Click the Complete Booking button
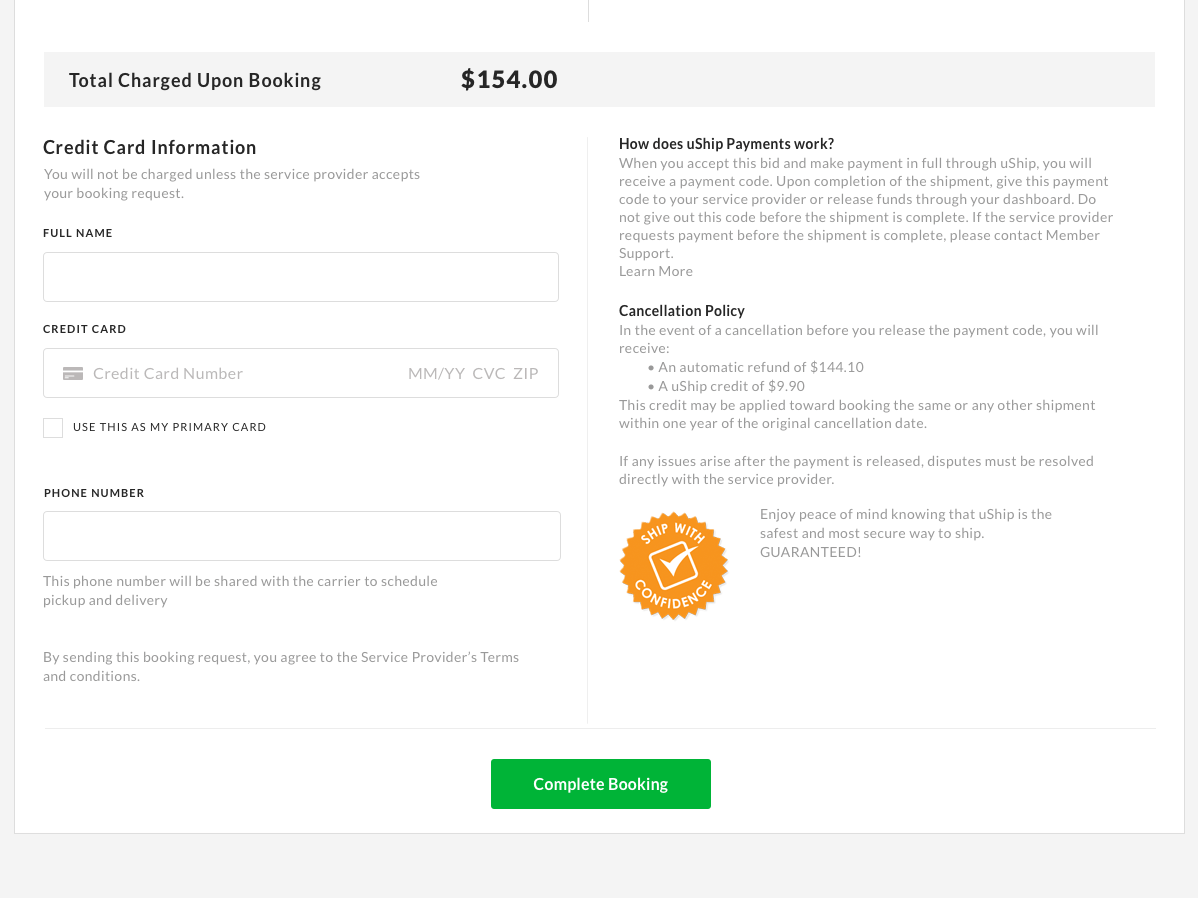Image resolution: width=1198 pixels, height=898 pixels. click(x=601, y=784)
